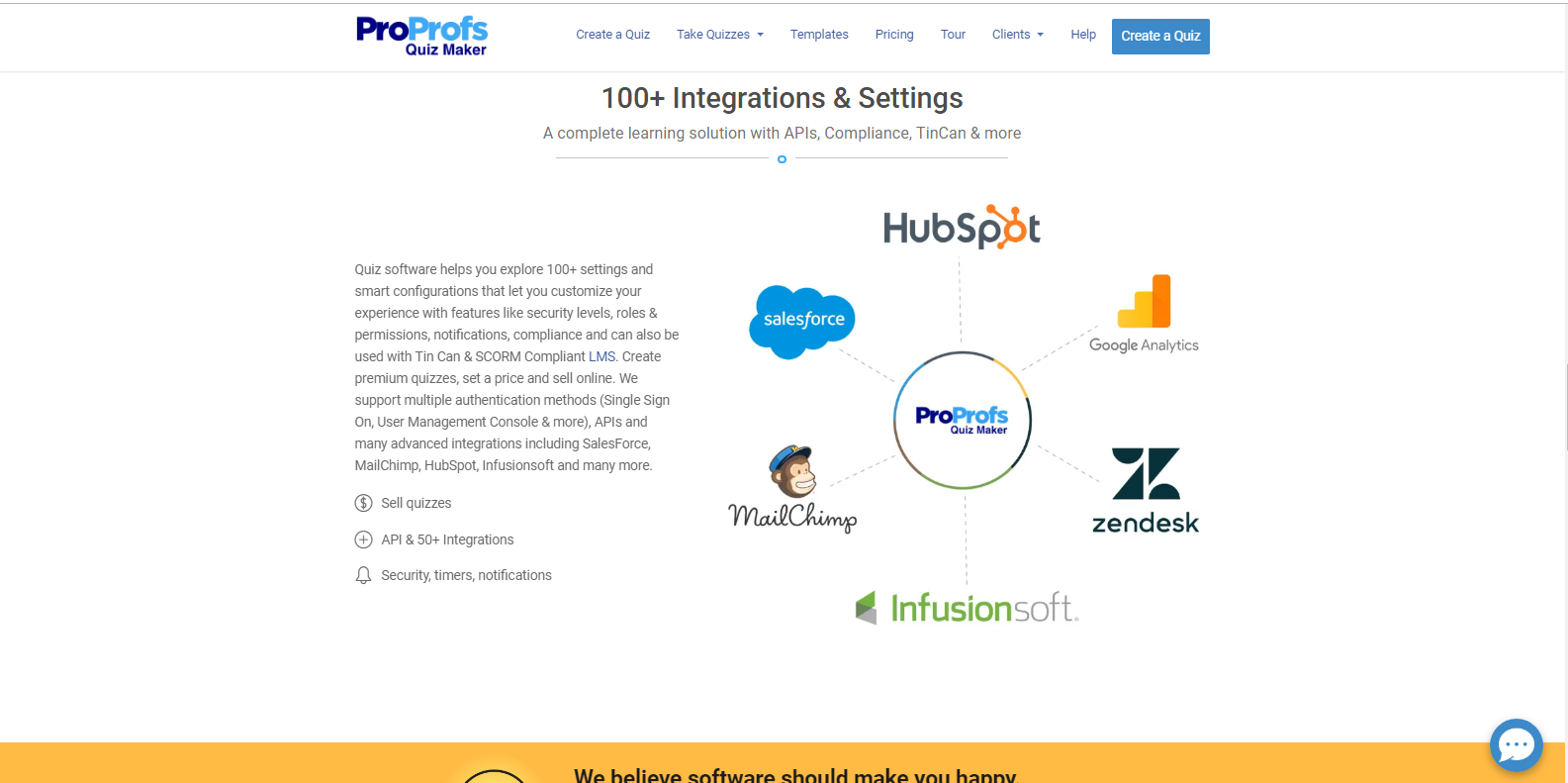Screen dimensions: 1568x783
Task: Click the Salesforce cloud logo
Action: pos(802,322)
